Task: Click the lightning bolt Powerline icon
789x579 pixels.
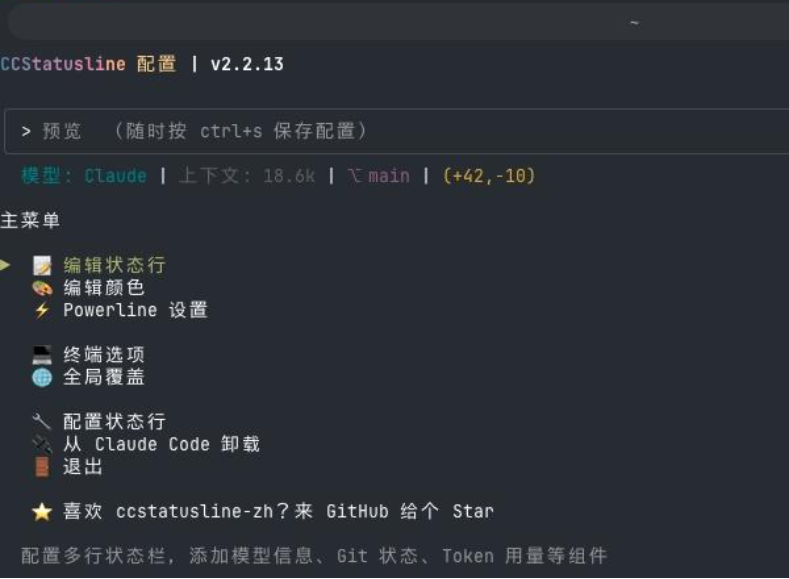Action: click(42, 310)
